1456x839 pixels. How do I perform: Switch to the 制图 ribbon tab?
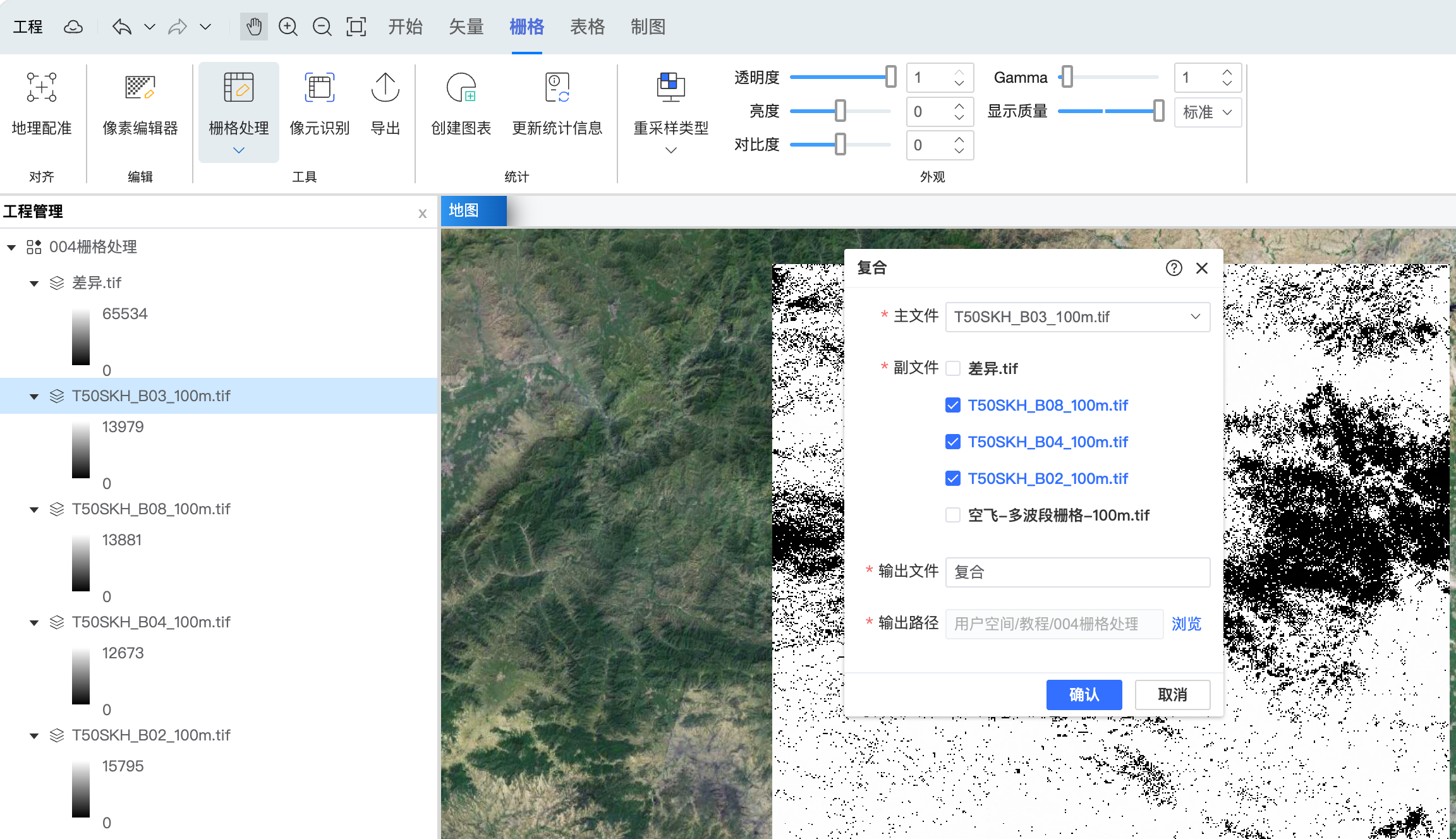(648, 27)
